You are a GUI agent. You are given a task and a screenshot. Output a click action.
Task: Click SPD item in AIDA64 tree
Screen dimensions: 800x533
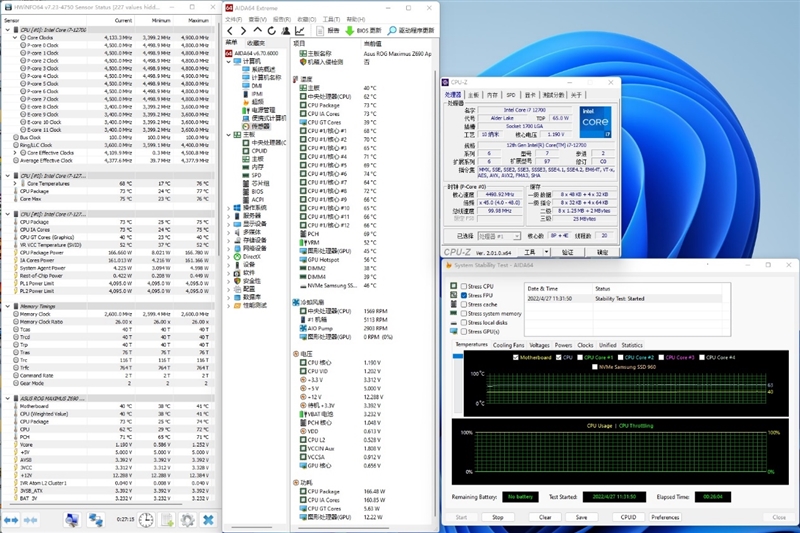[x=252, y=175]
